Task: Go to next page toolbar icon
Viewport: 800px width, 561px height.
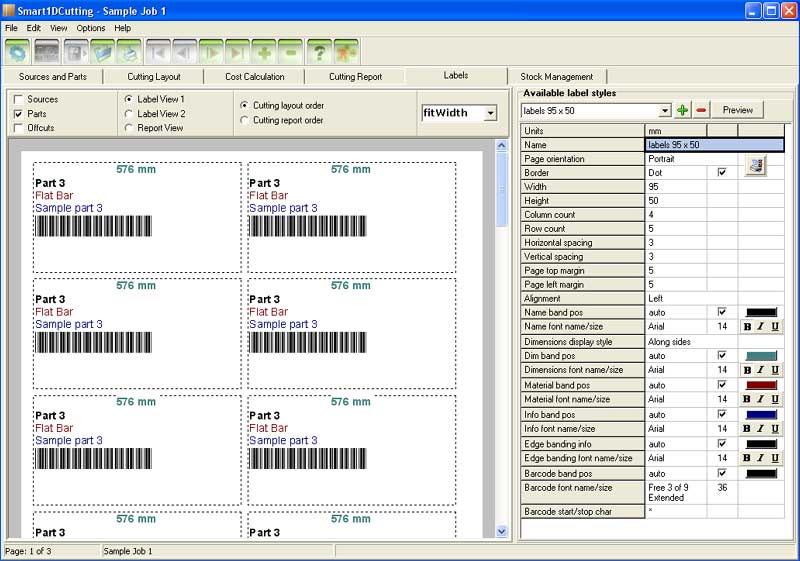Action: (211, 52)
